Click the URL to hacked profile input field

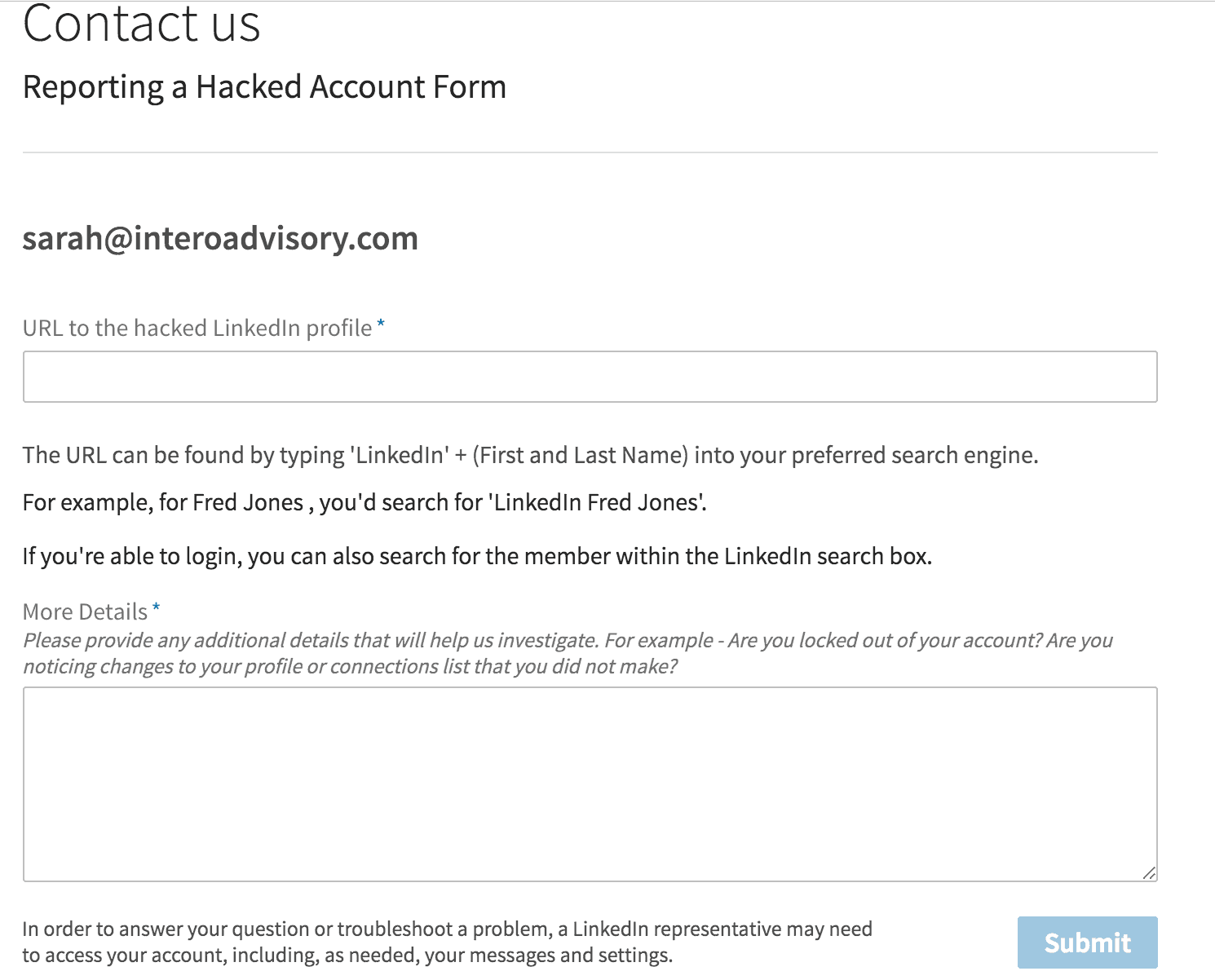click(x=590, y=377)
